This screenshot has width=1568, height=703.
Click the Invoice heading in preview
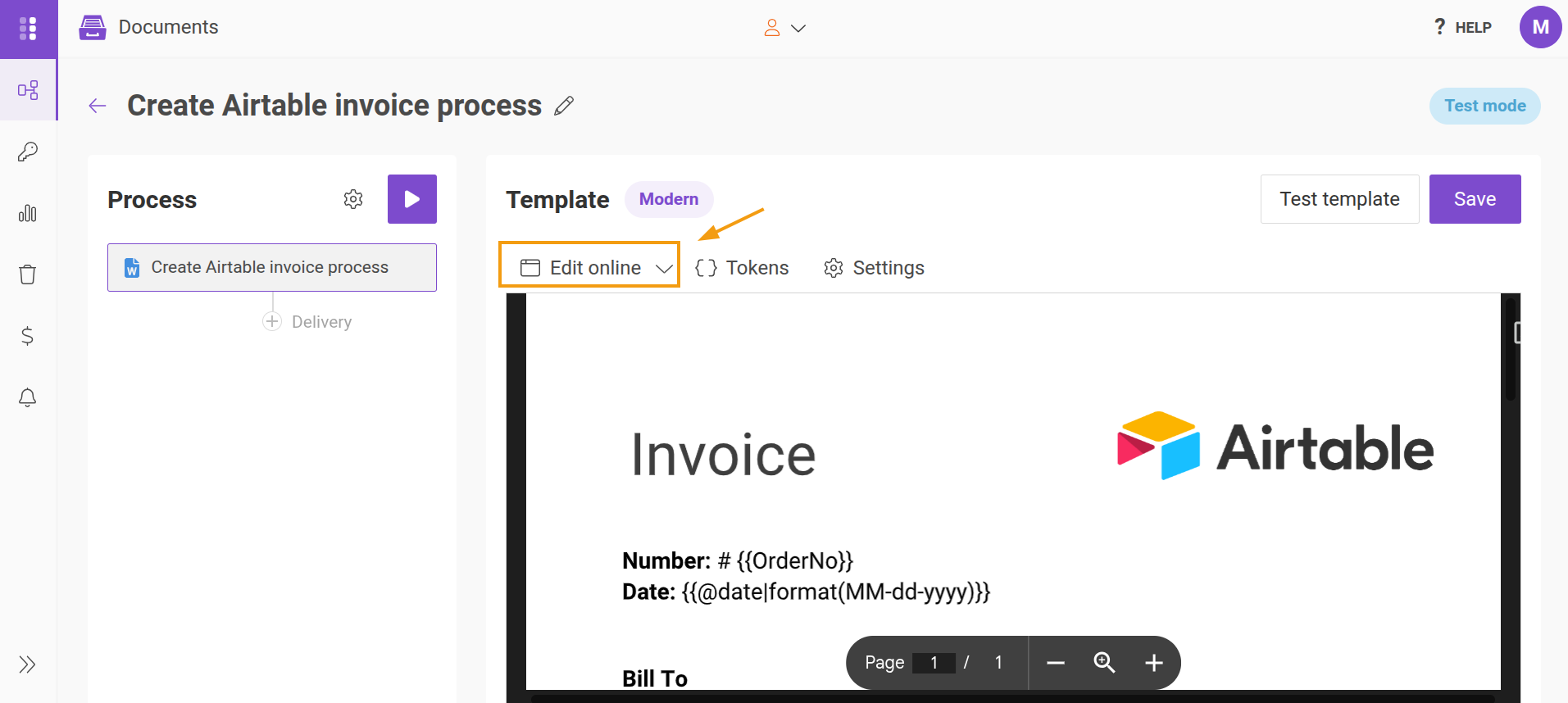point(724,454)
